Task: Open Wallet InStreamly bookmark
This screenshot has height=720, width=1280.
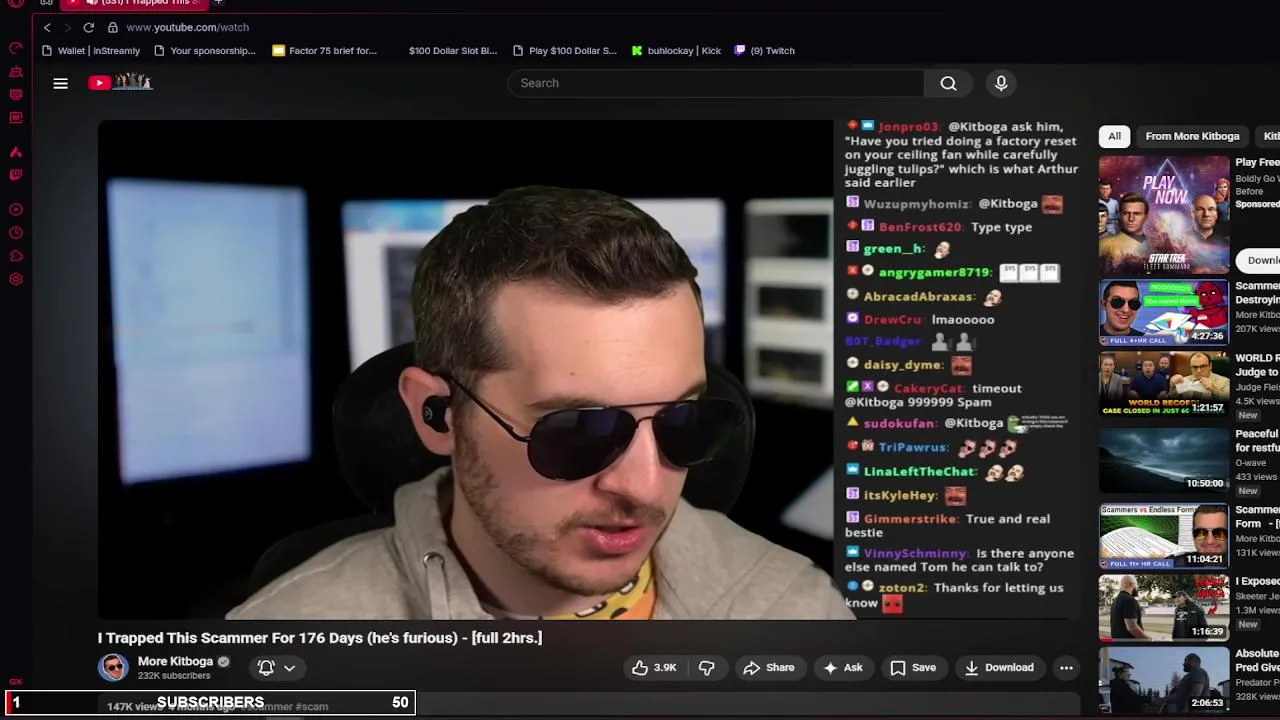Action: [x=91, y=51]
